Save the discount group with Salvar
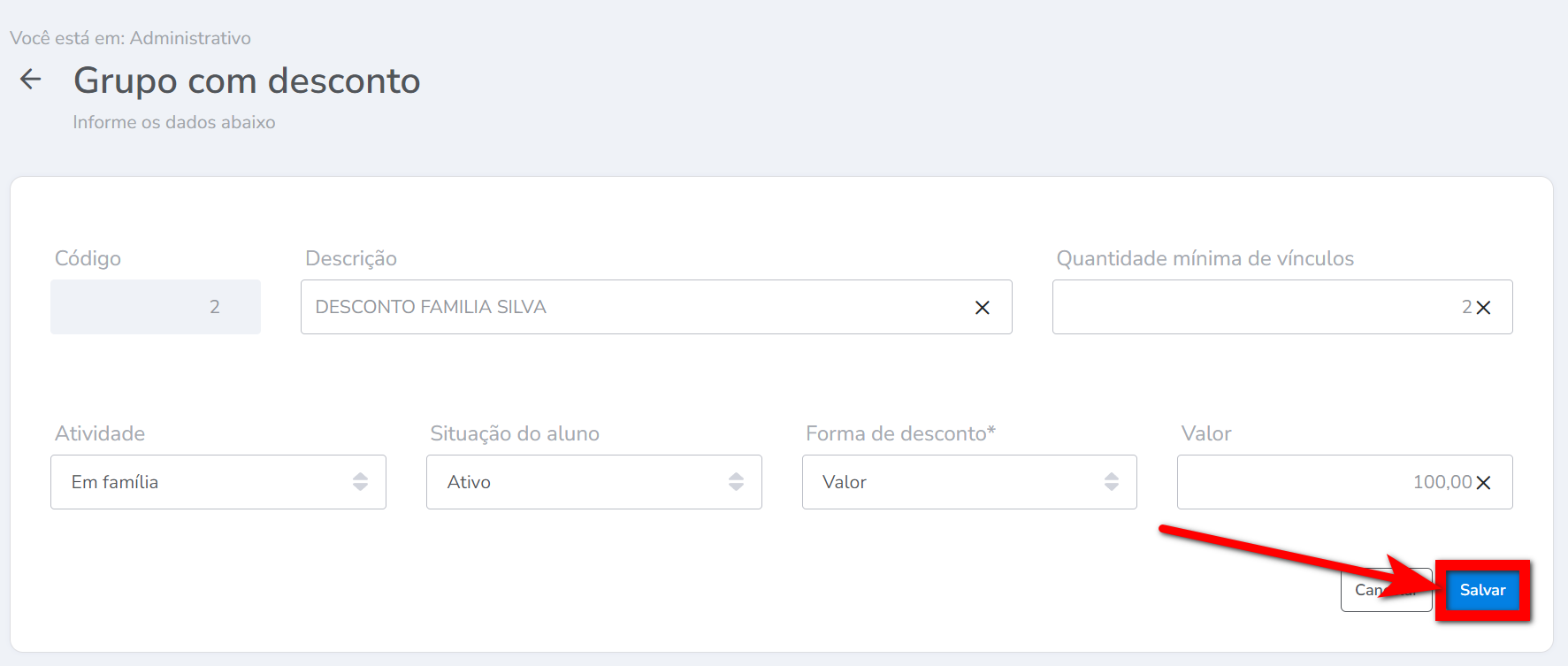Image resolution: width=1568 pixels, height=666 pixels. click(x=1482, y=590)
